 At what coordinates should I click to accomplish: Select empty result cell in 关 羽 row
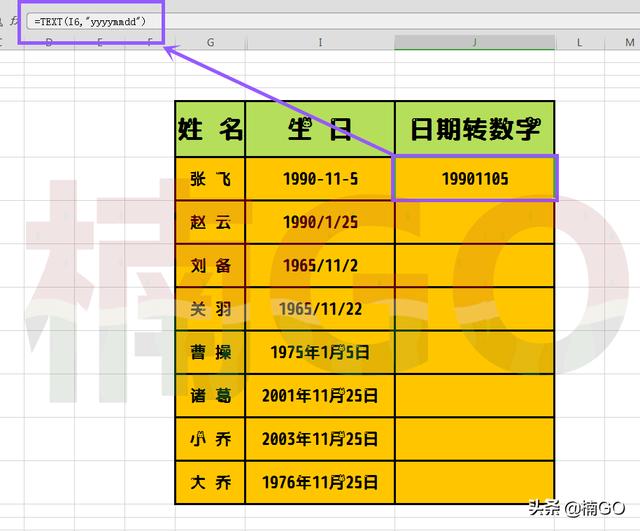(x=474, y=309)
